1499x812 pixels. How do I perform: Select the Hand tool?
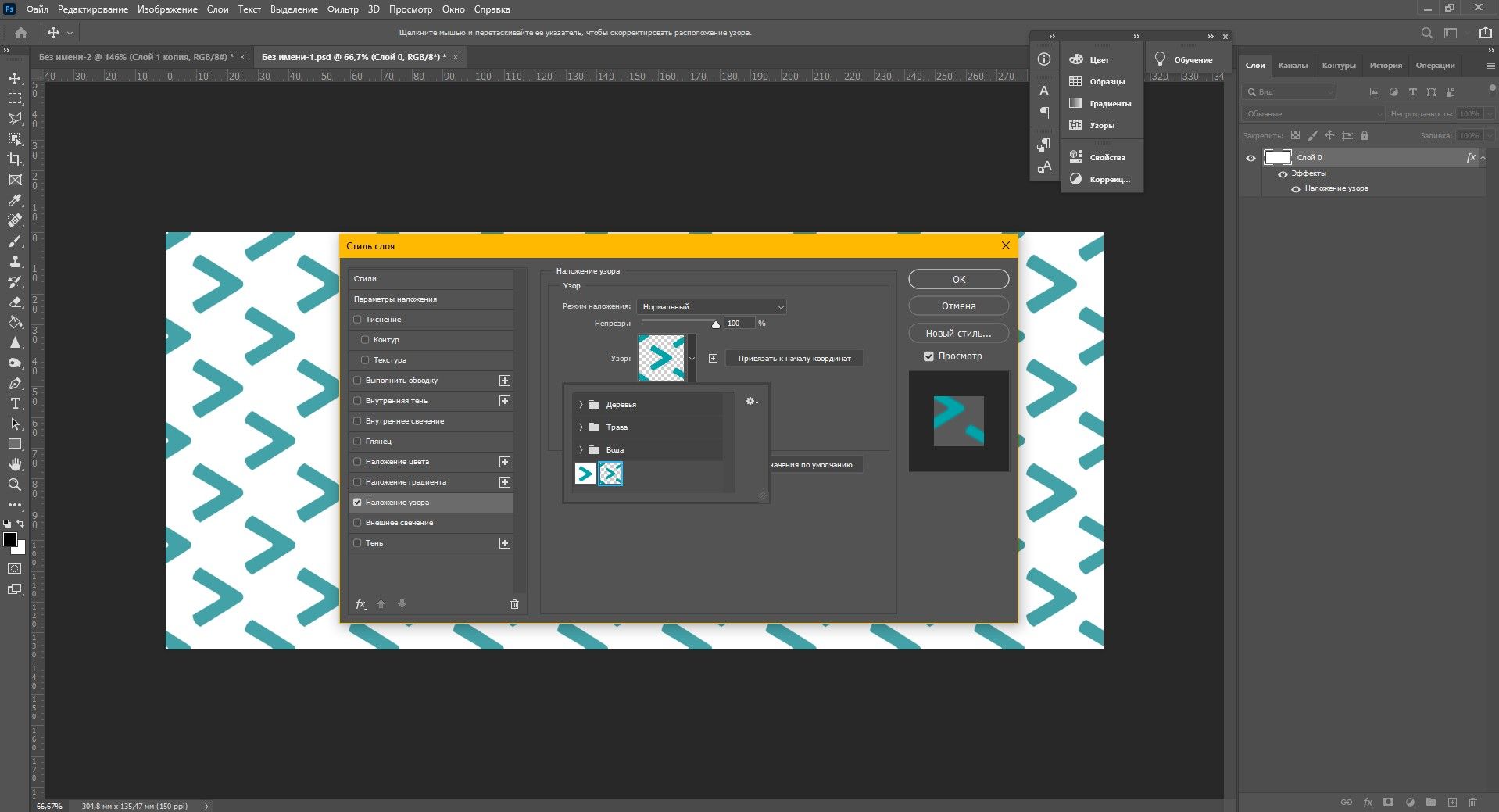pos(15,464)
